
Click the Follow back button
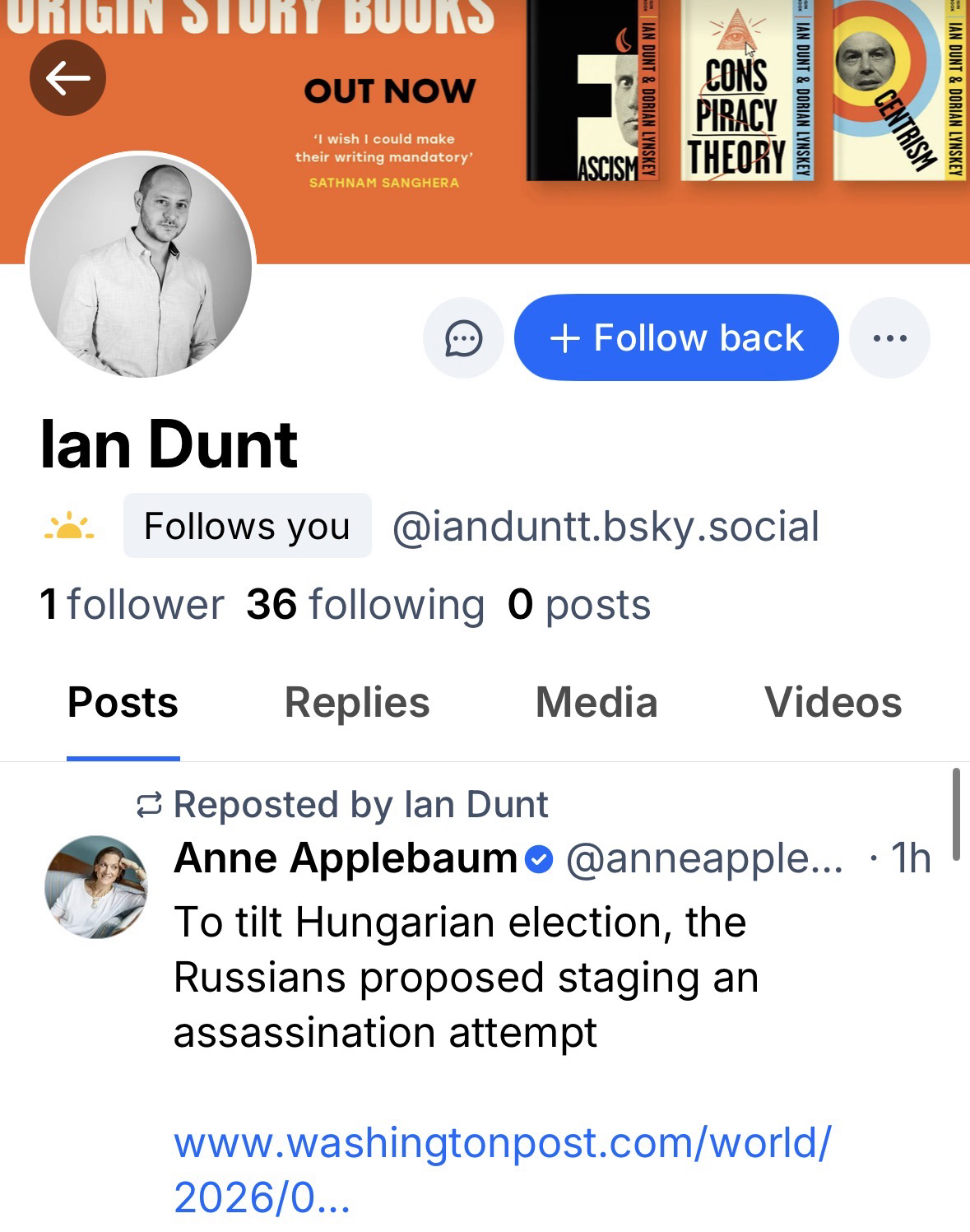coord(676,338)
